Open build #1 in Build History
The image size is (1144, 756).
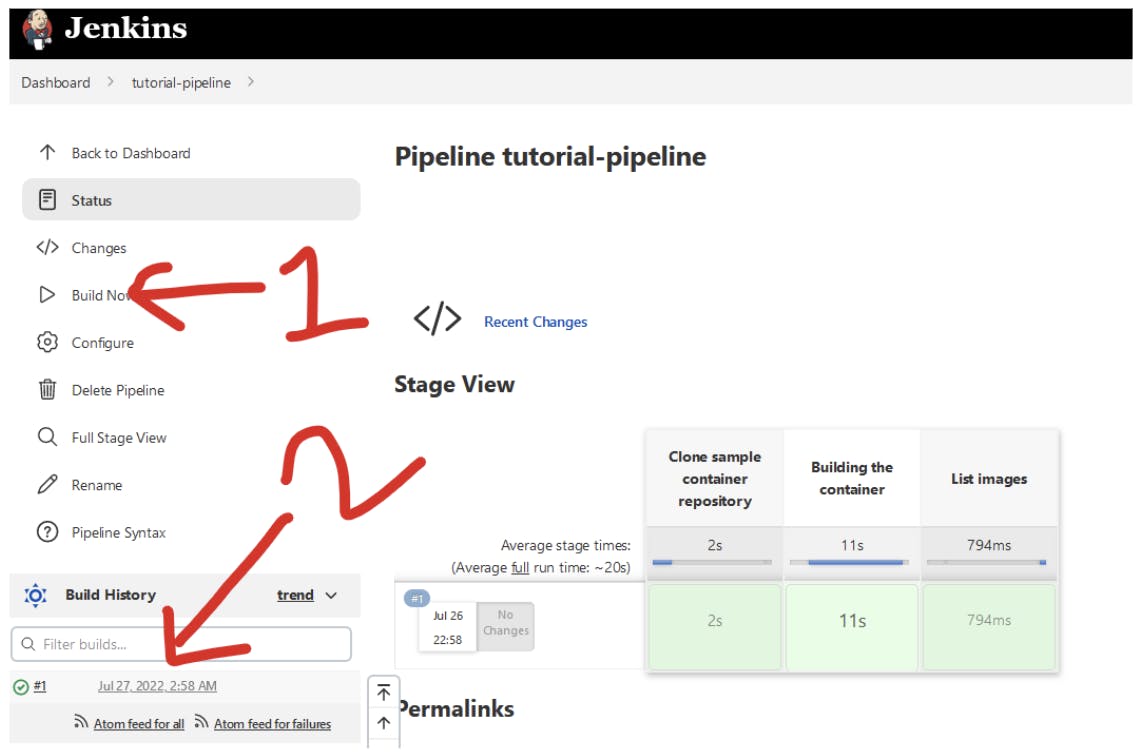point(40,686)
